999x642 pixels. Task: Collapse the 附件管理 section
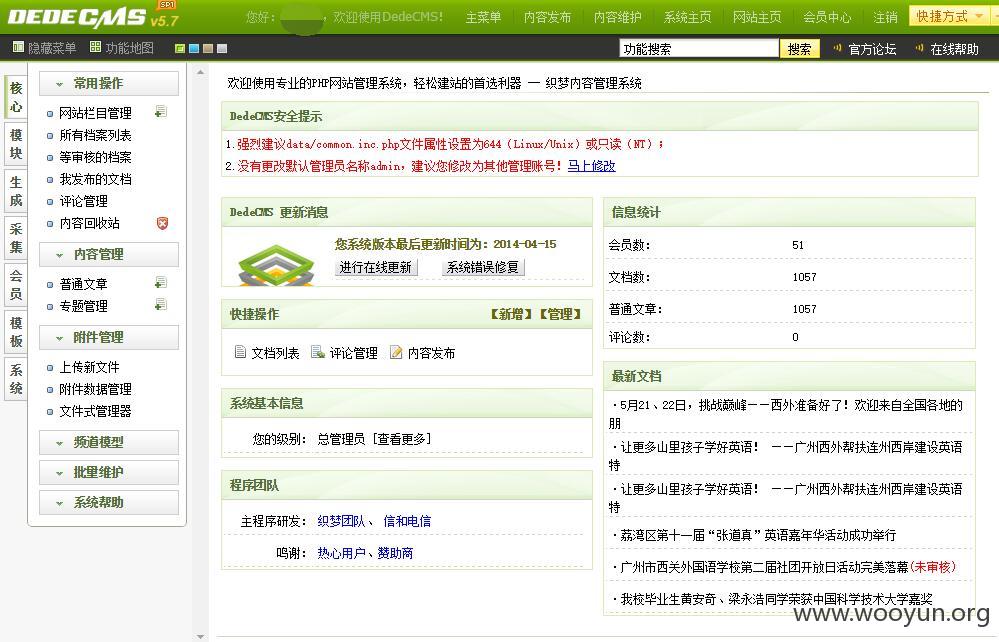click(109, 338)
